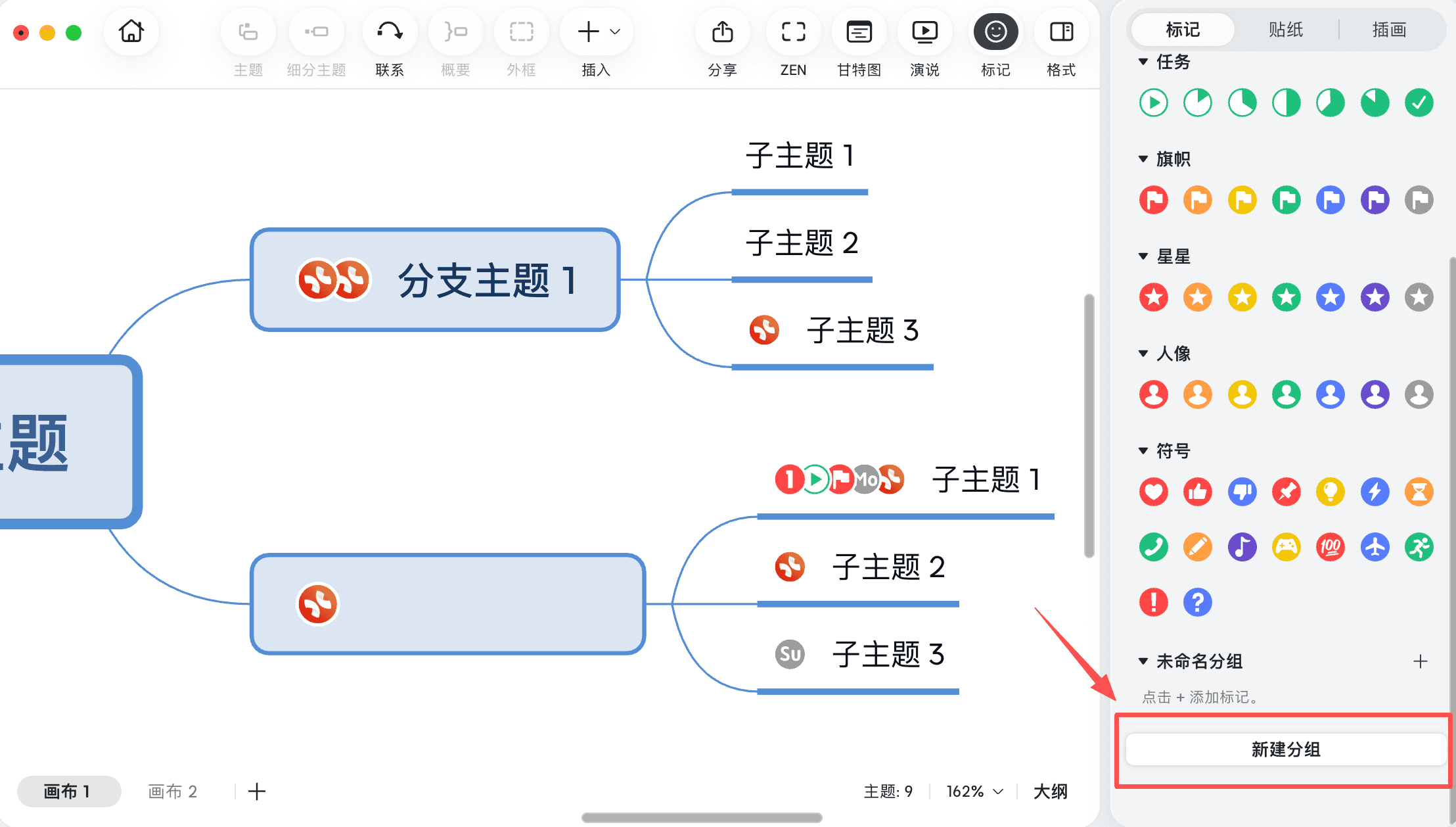Select the blue star marker
The height and width of the screenshot is (827, 1456).
[x=1331, y=297]
